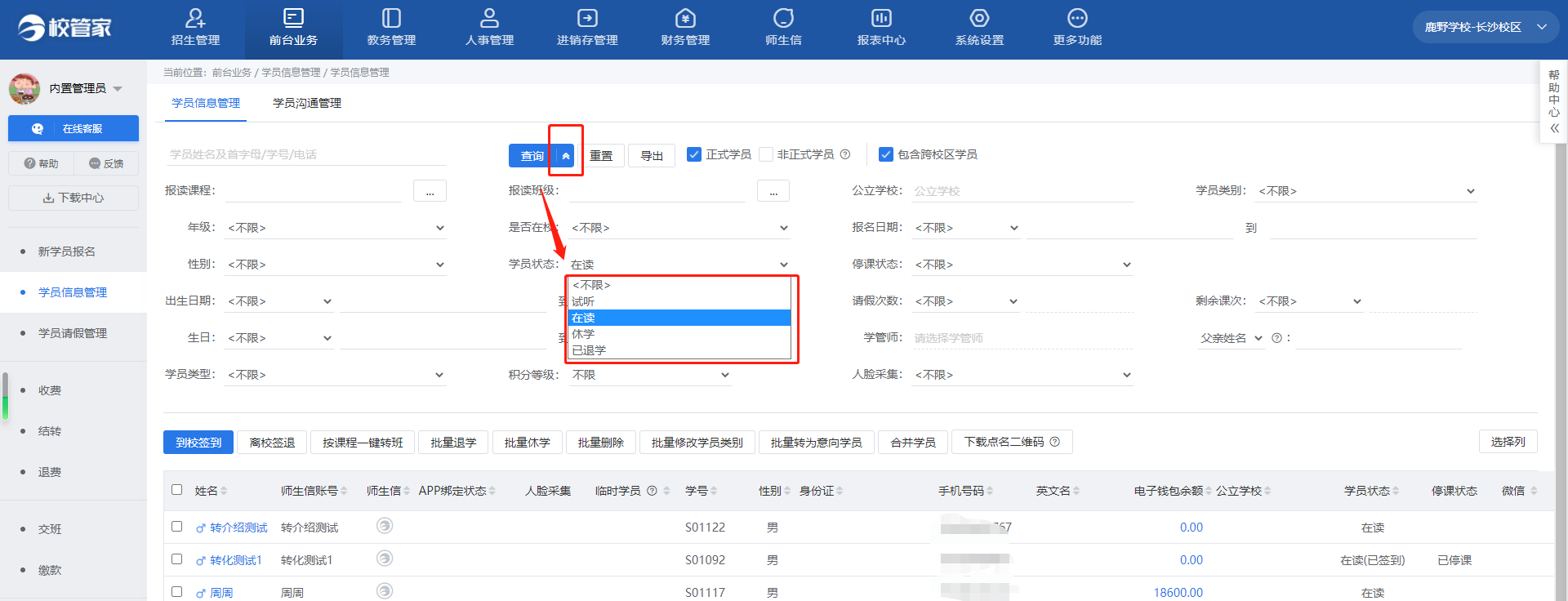Image resolution: width=1568 pixels, height=601 pixels.
Task: Open the 招生管理 module icon
Action: point(195,18)
